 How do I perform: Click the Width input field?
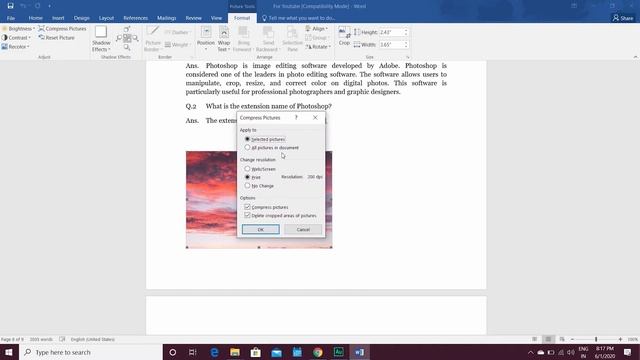391,44
